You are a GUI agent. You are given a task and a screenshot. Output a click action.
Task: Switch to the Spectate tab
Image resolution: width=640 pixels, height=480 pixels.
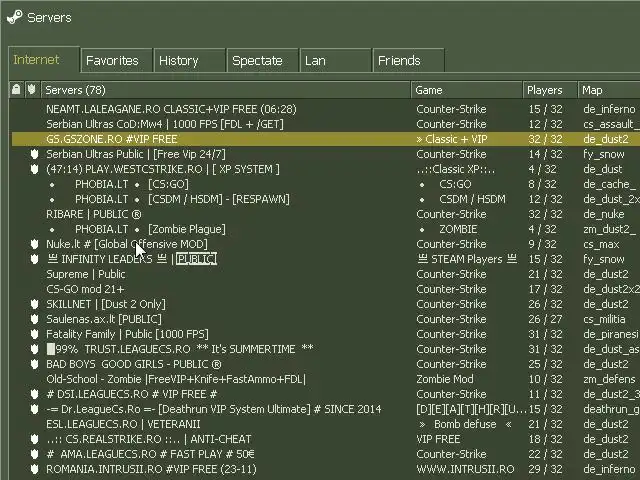tap(262, 60)
